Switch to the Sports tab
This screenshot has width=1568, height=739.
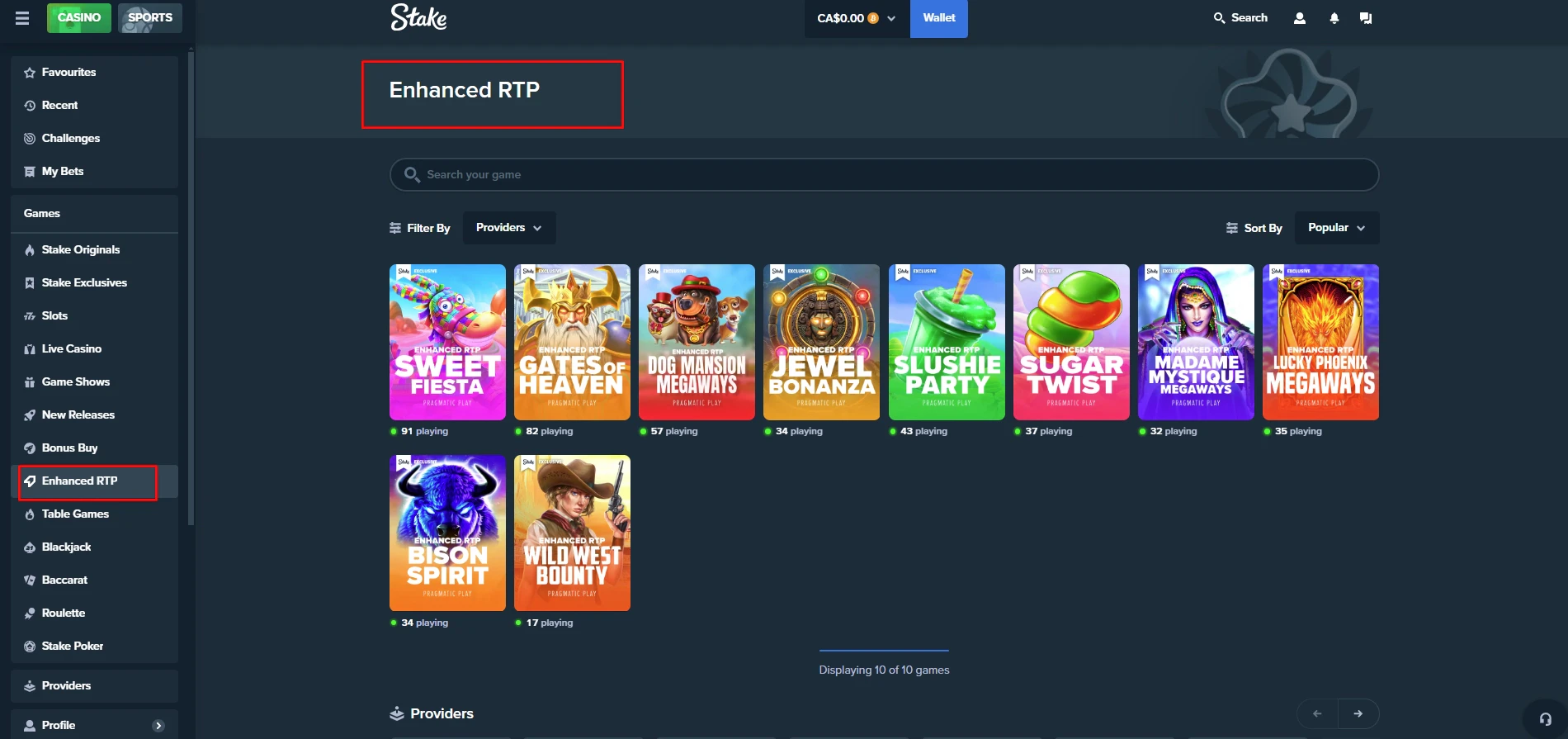pyautogui.click(x=150, y=17)
